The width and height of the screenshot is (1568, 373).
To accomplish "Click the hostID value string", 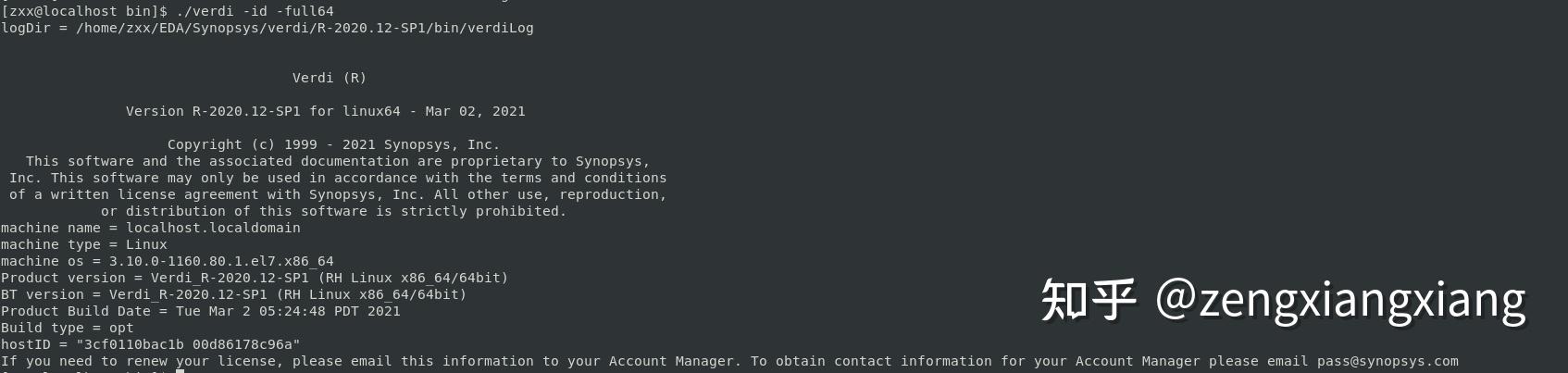I will [x=188, y=344].
